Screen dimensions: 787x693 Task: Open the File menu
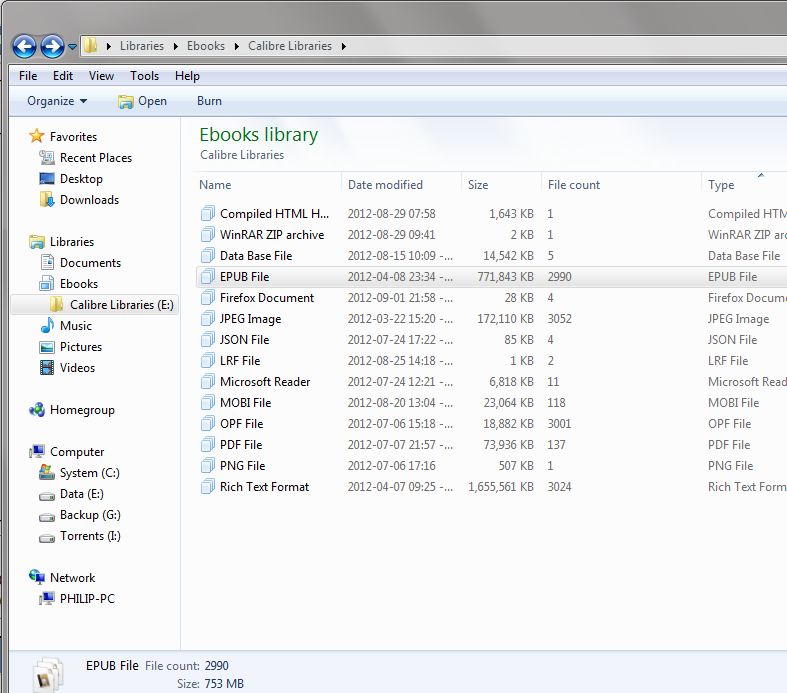coord(28,76)
